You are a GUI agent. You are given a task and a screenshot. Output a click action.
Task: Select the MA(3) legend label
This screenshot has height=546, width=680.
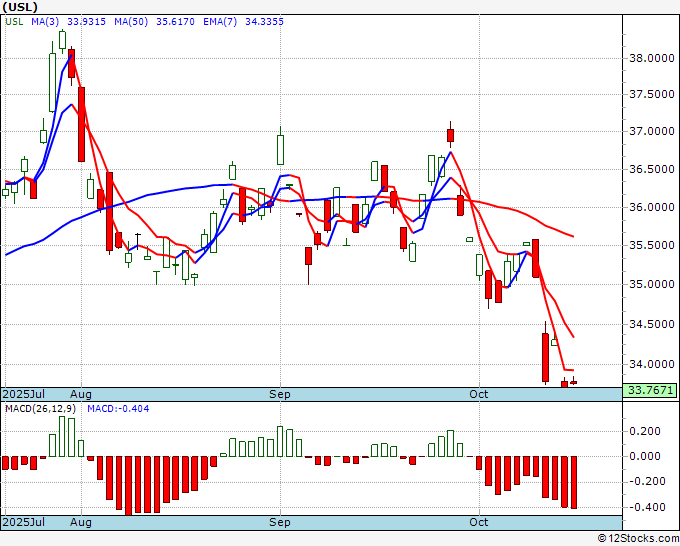tap(45, 21)
